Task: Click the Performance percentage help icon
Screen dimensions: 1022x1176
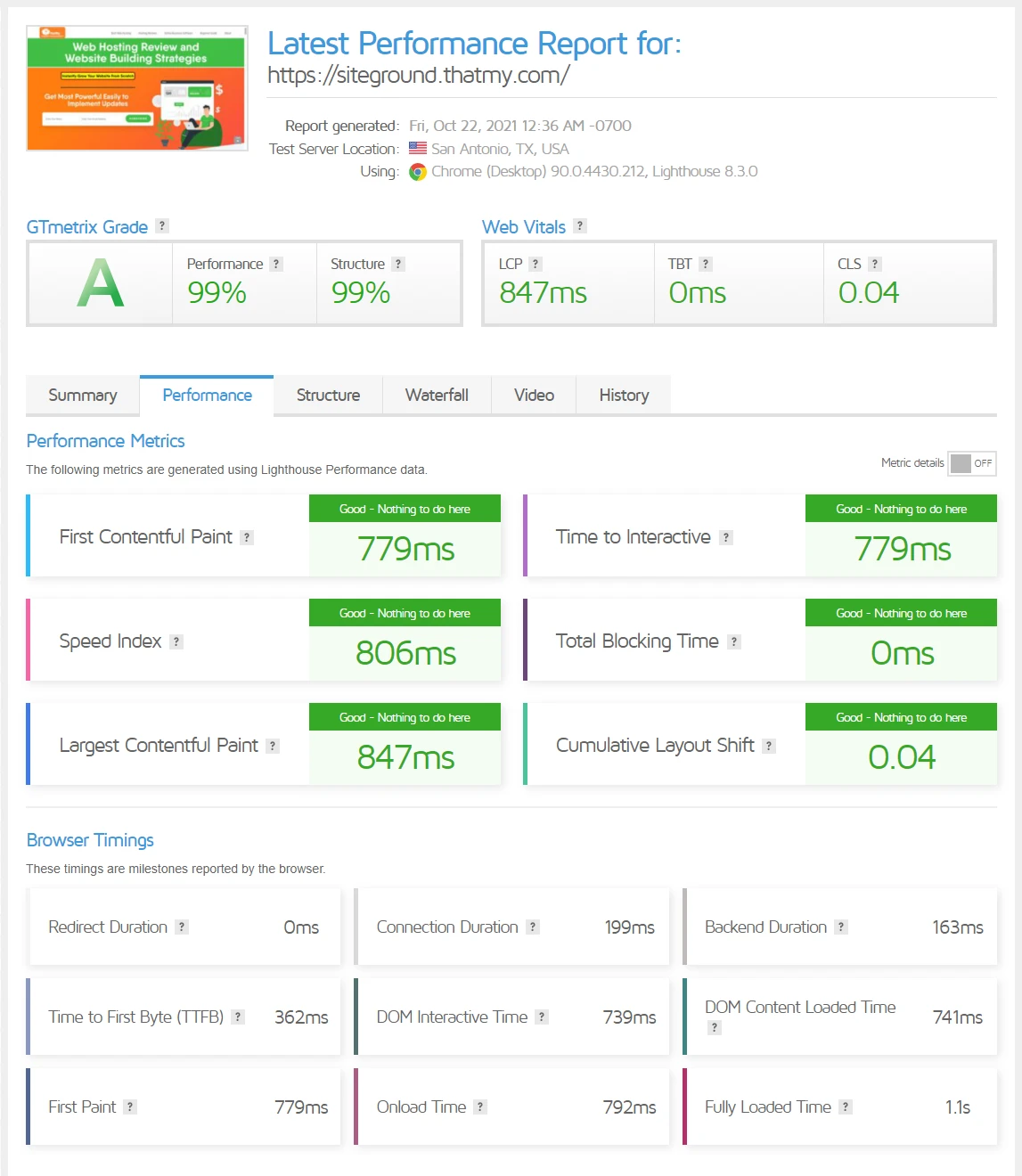Action: [x=275, y=264]
